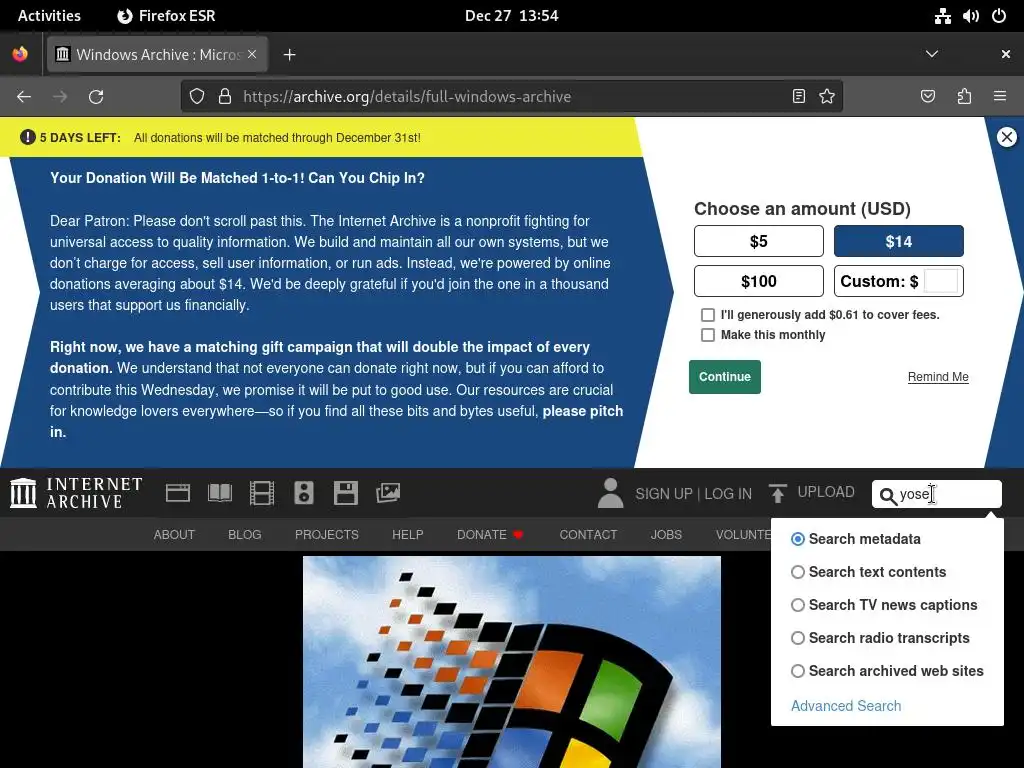The width and height of the screenshot is (1024, 768).
Task: Select Search text contents option
Action: (x=797, y=572)
